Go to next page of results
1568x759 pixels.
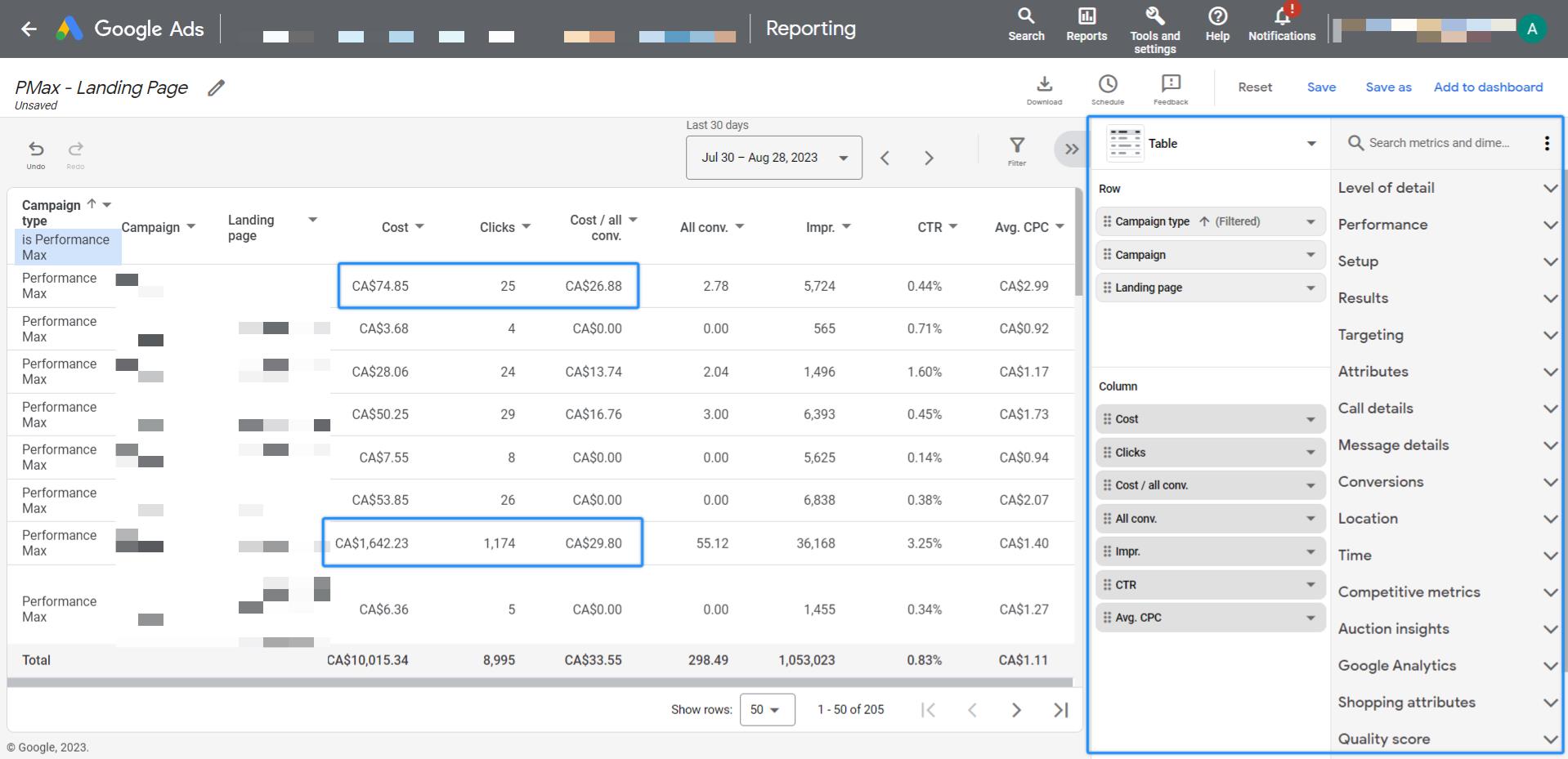1016,710
